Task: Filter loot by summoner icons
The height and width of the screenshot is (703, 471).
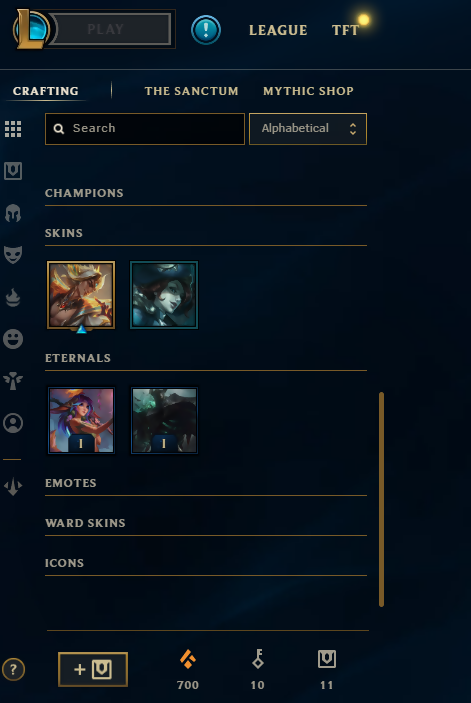Action: pos(13,423)
